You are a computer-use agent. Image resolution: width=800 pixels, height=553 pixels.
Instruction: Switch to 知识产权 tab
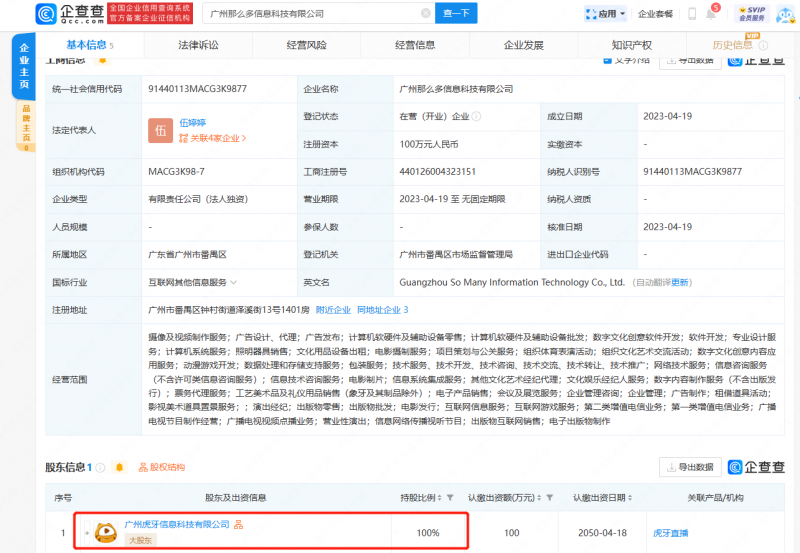(632, 45)
